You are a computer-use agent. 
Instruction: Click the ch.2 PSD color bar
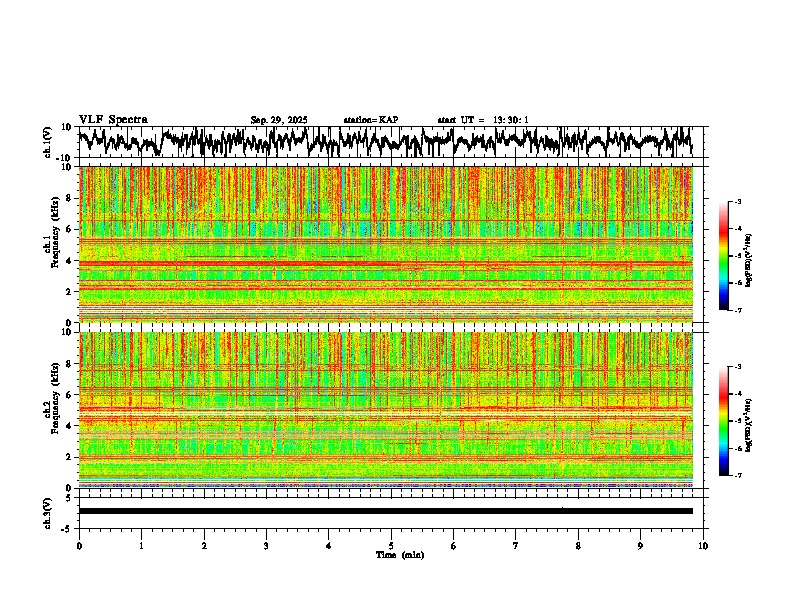tap(723, 421)
